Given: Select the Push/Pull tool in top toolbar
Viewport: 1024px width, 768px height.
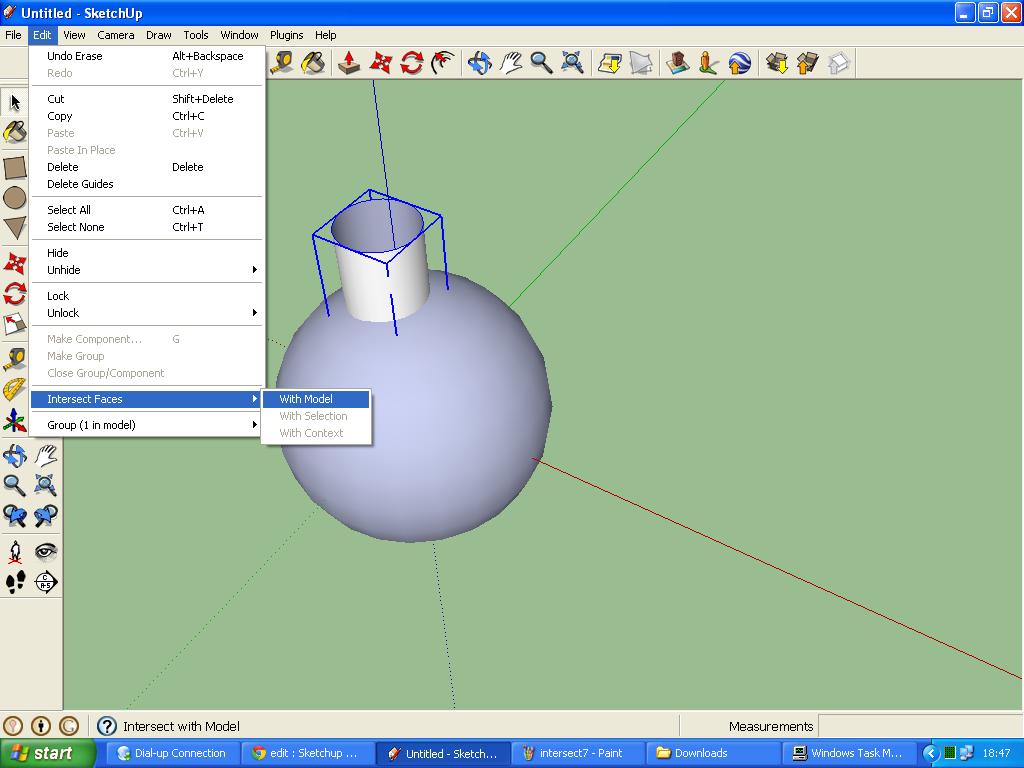Looking at the screenshot, I should coord(349,63).
